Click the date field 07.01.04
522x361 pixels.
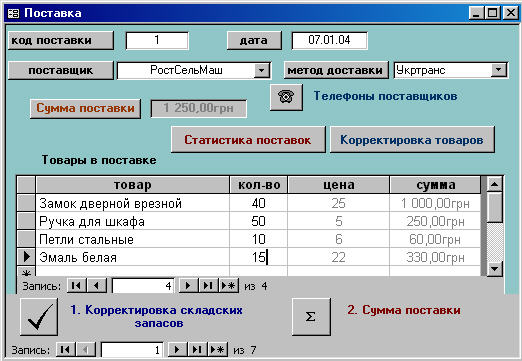[329, 40]
